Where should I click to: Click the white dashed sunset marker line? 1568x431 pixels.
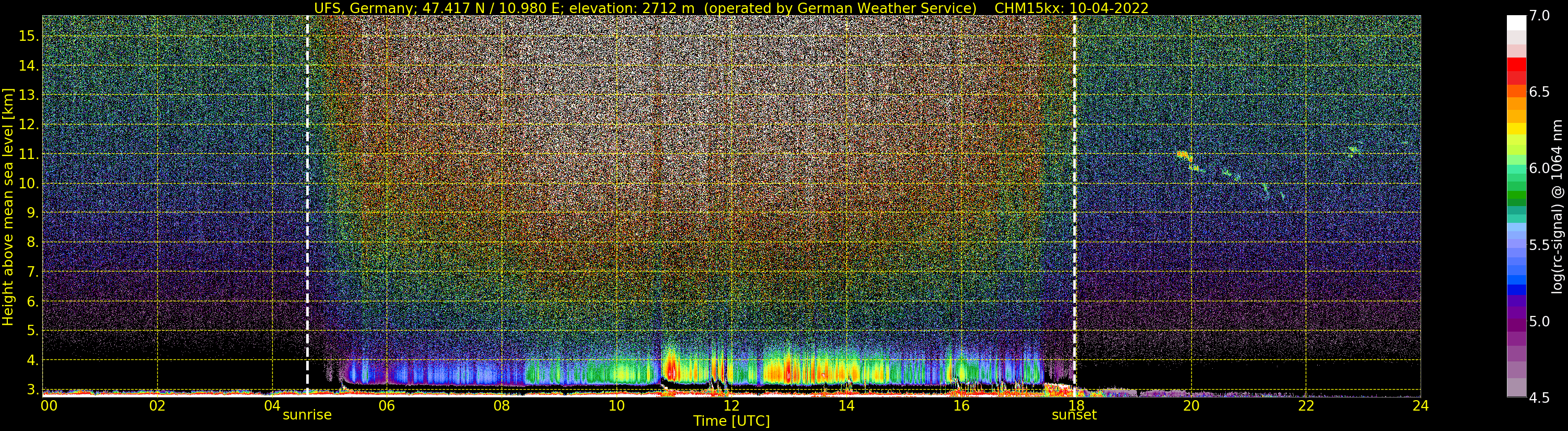click(x=1074, y=206)
